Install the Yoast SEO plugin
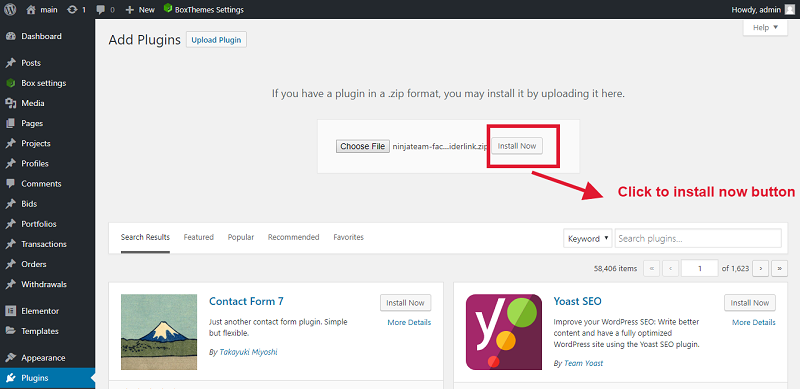Image resolution: width=800 pixels, height=389 pixels. point(750,303)
